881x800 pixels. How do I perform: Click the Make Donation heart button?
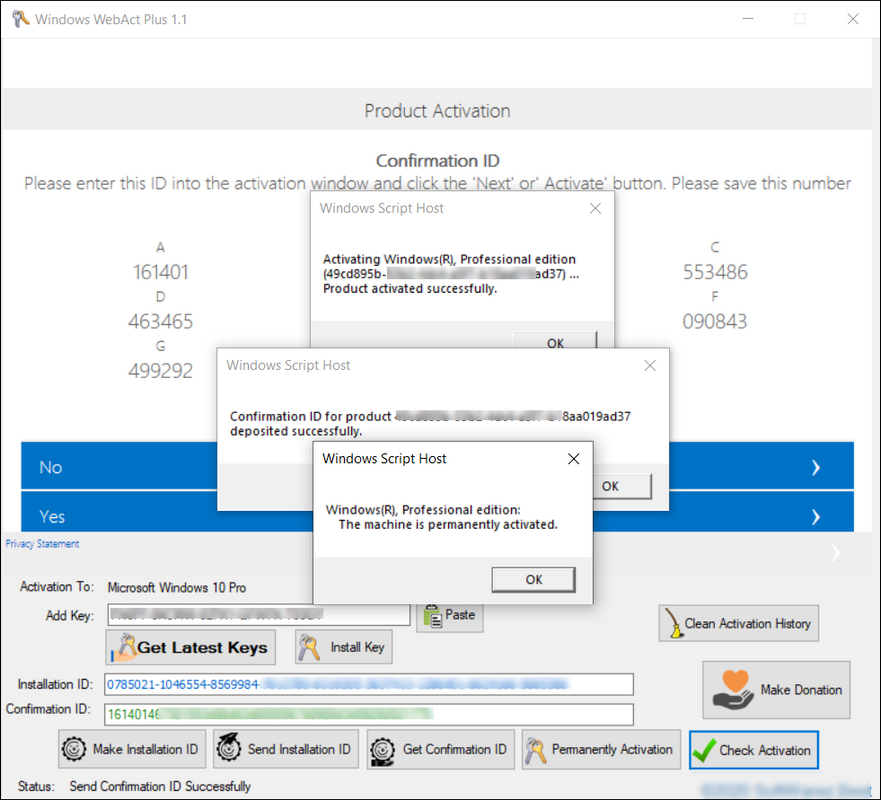[x=776, y=689]
